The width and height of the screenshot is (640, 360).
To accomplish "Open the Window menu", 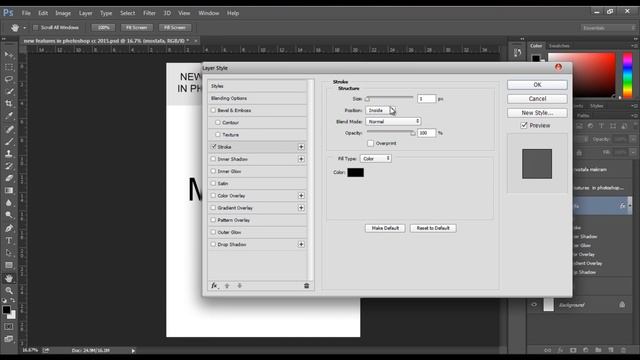I will tap(209, 13).
